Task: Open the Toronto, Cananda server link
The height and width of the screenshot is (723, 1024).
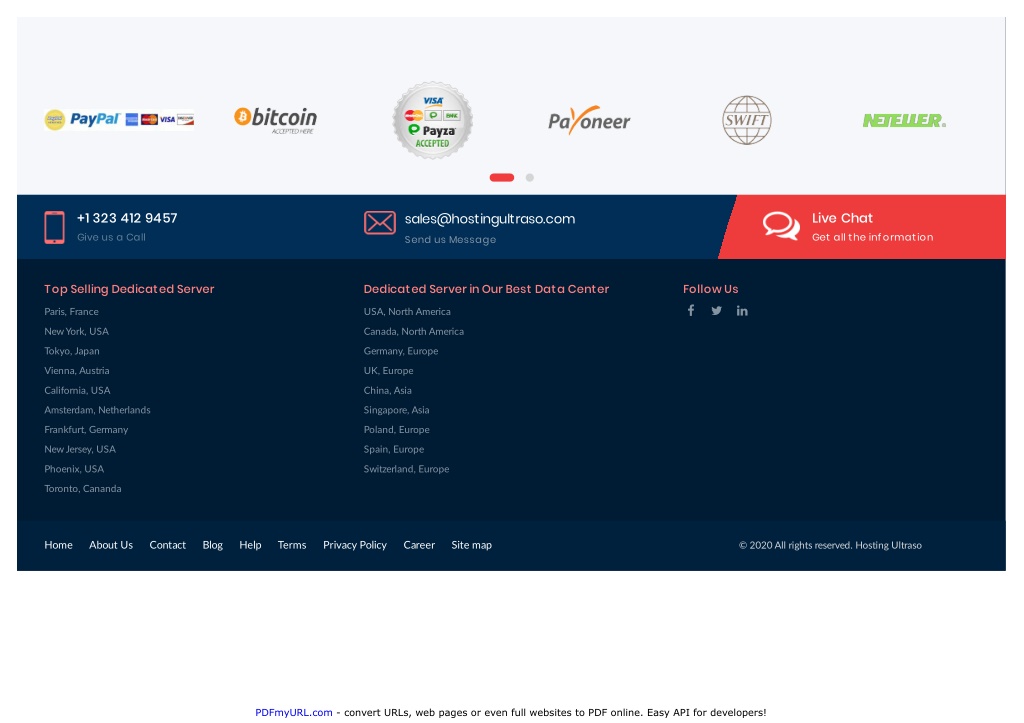Action: [83, 488]
